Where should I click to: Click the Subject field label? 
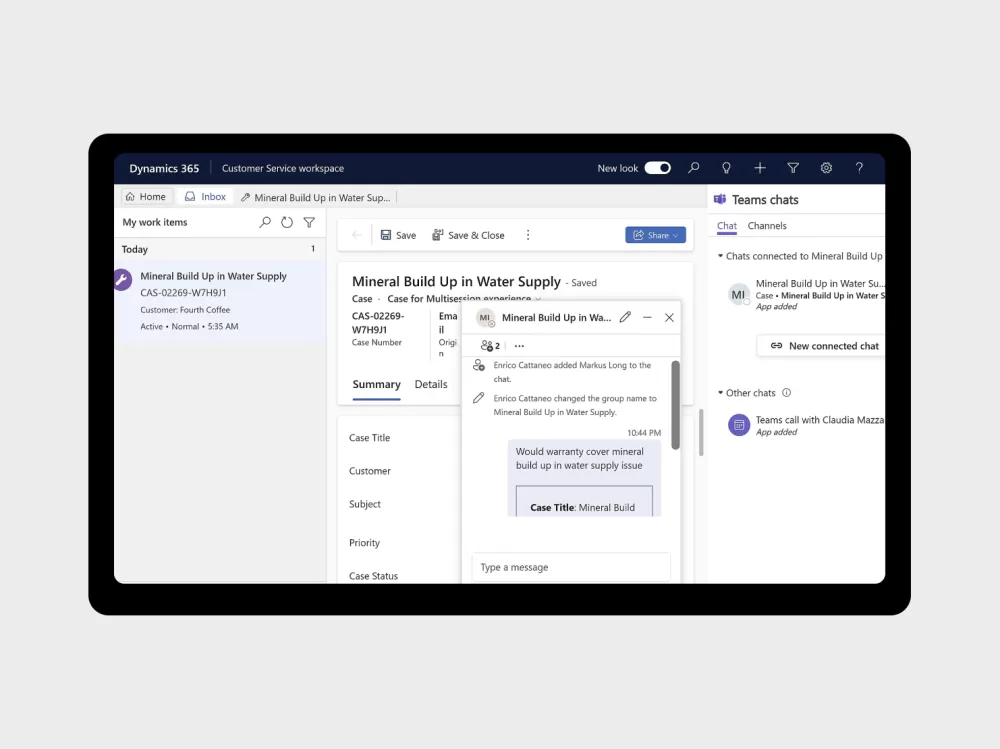[364, 504]
